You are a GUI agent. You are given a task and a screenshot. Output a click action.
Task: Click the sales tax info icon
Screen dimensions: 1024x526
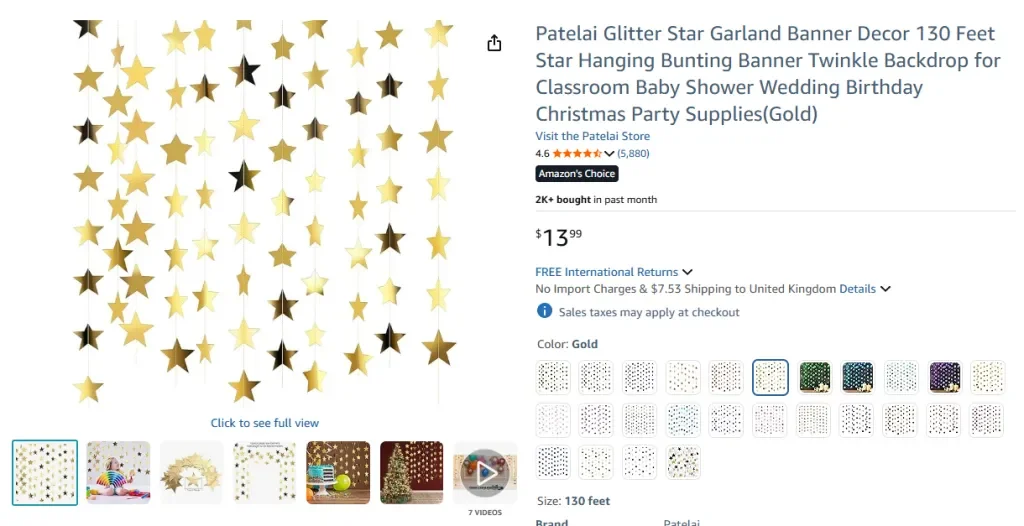click(545, 311)
